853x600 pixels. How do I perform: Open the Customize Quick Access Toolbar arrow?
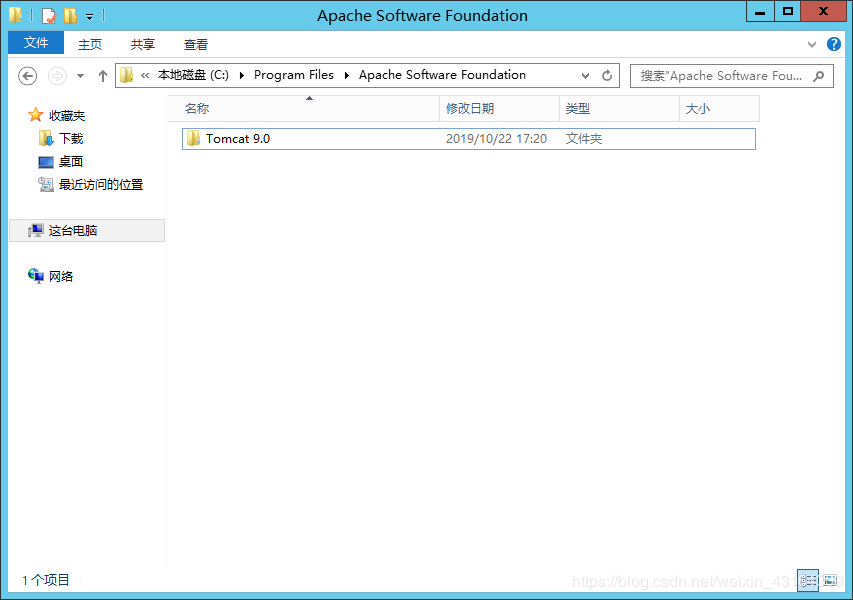[89, 17]
